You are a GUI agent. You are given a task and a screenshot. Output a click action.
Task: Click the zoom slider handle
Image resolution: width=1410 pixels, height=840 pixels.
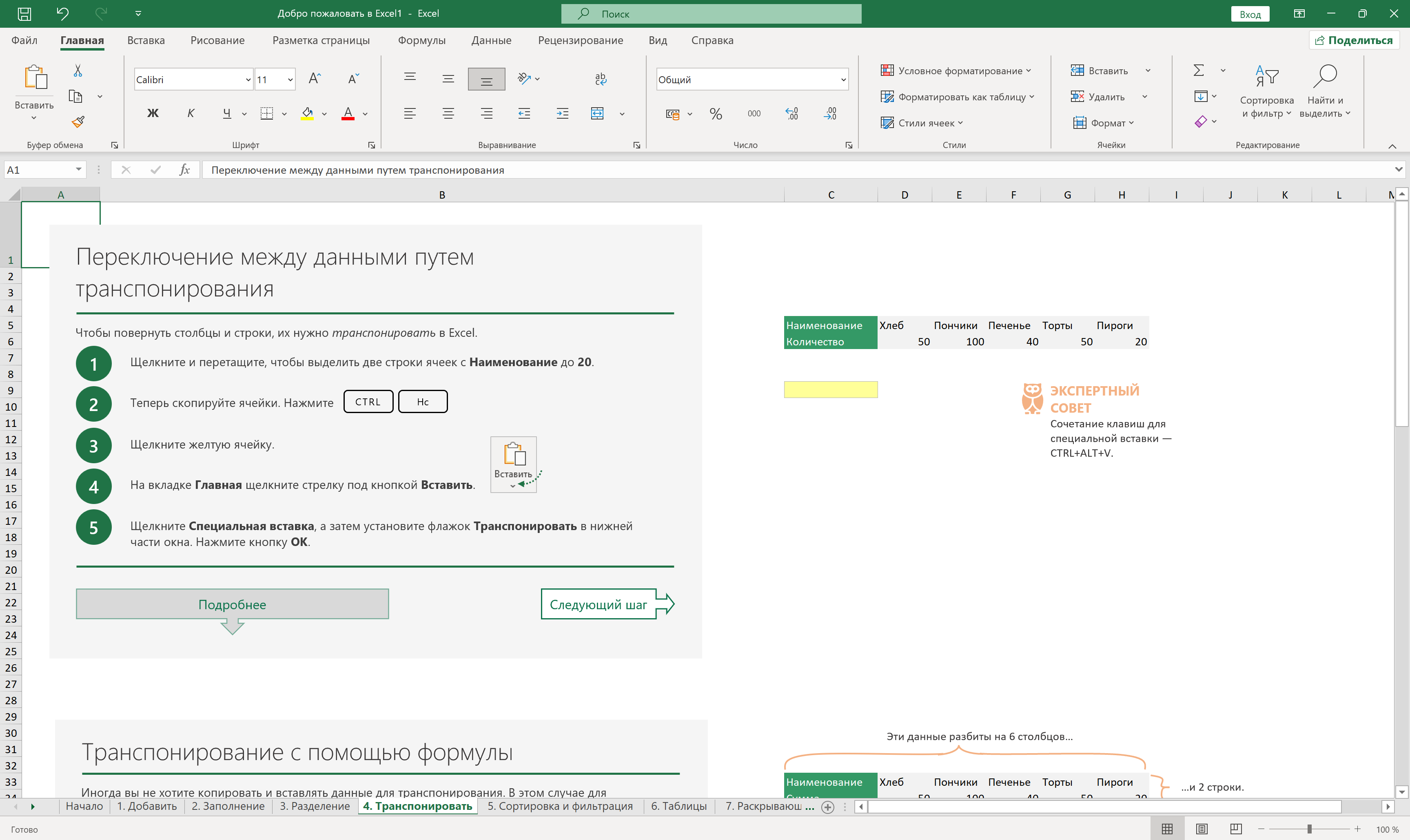[x=1309, y=829]
